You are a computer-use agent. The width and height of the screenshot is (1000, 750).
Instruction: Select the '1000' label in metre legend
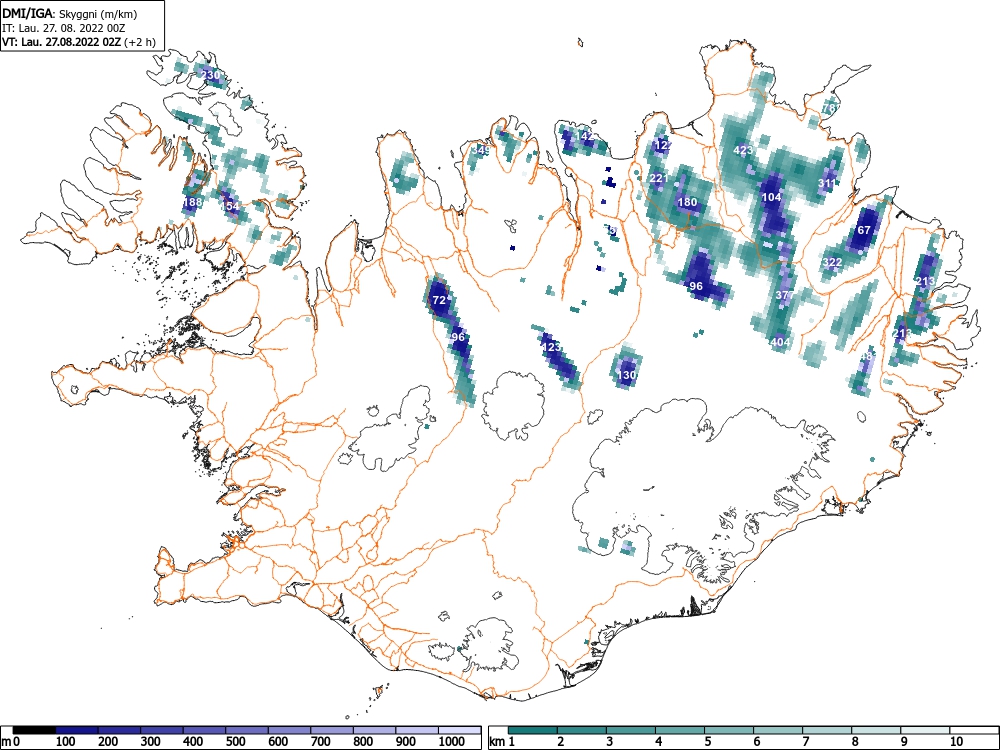tap(452, 742)
